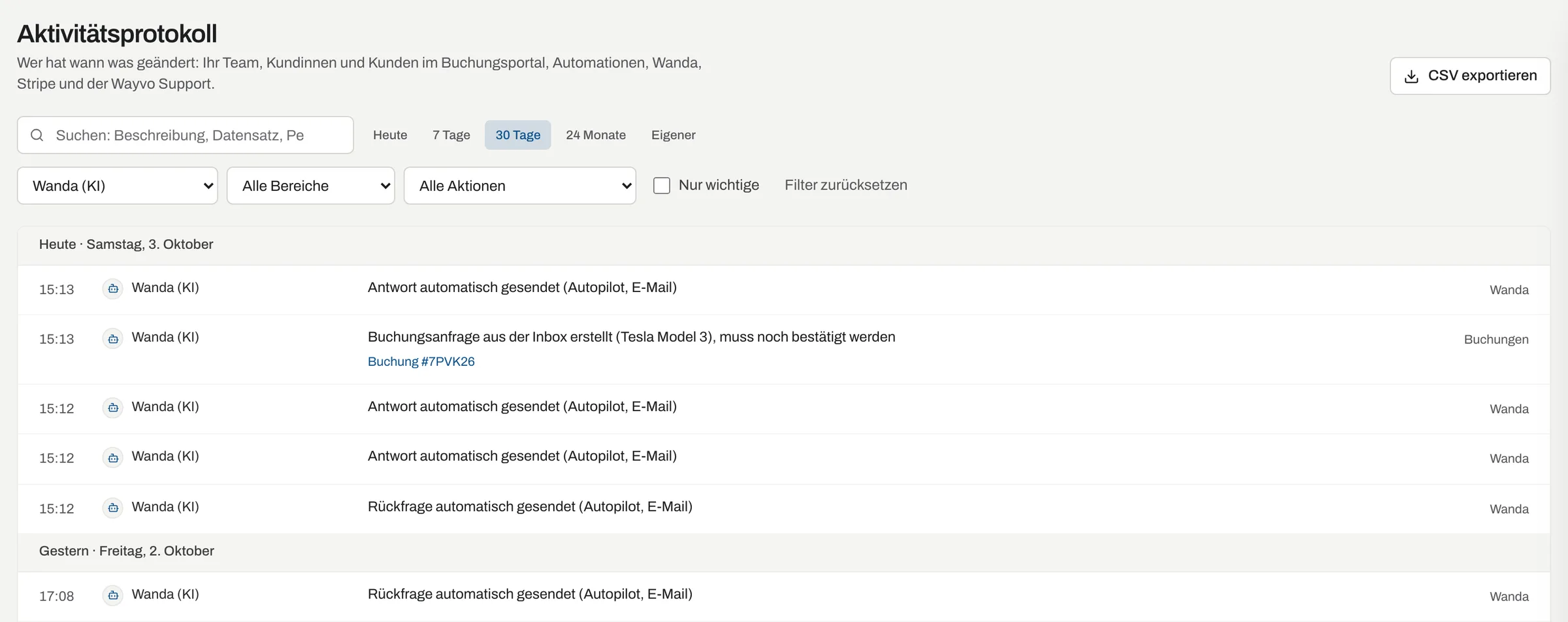Click the 17:08 Rückfrage automatisch gesendet description
Image resolution: width=1568 pixels, height=622 pixels.
pyautogui.click(x=530, y=594)
